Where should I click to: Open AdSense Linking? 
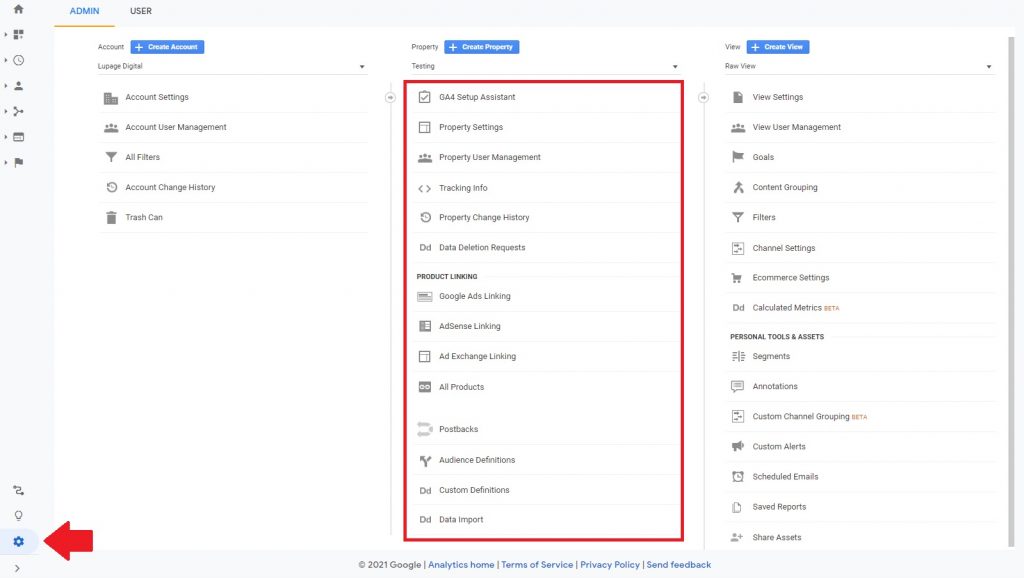pyautogui.click(x=470, y=326)
